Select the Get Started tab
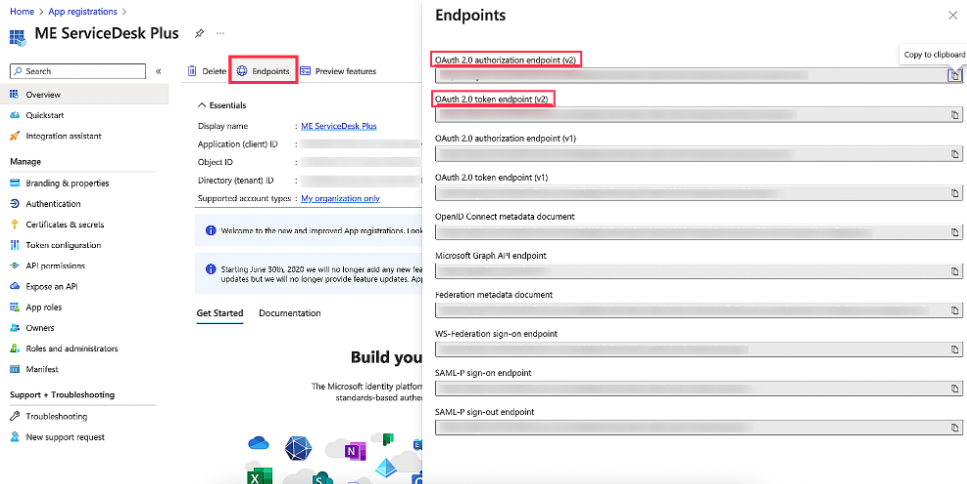Image resolution: width=967 pixels, height=484 pixels. pyautogui.click(x=219, y=313)
